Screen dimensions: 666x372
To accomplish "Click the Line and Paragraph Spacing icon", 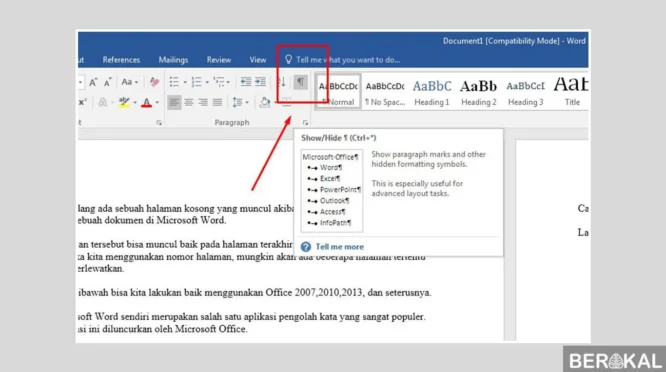I will (x=237, y=102).
